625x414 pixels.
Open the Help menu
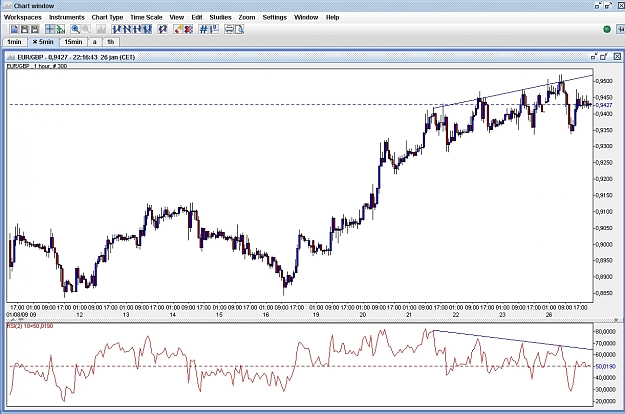pos(332,17)
